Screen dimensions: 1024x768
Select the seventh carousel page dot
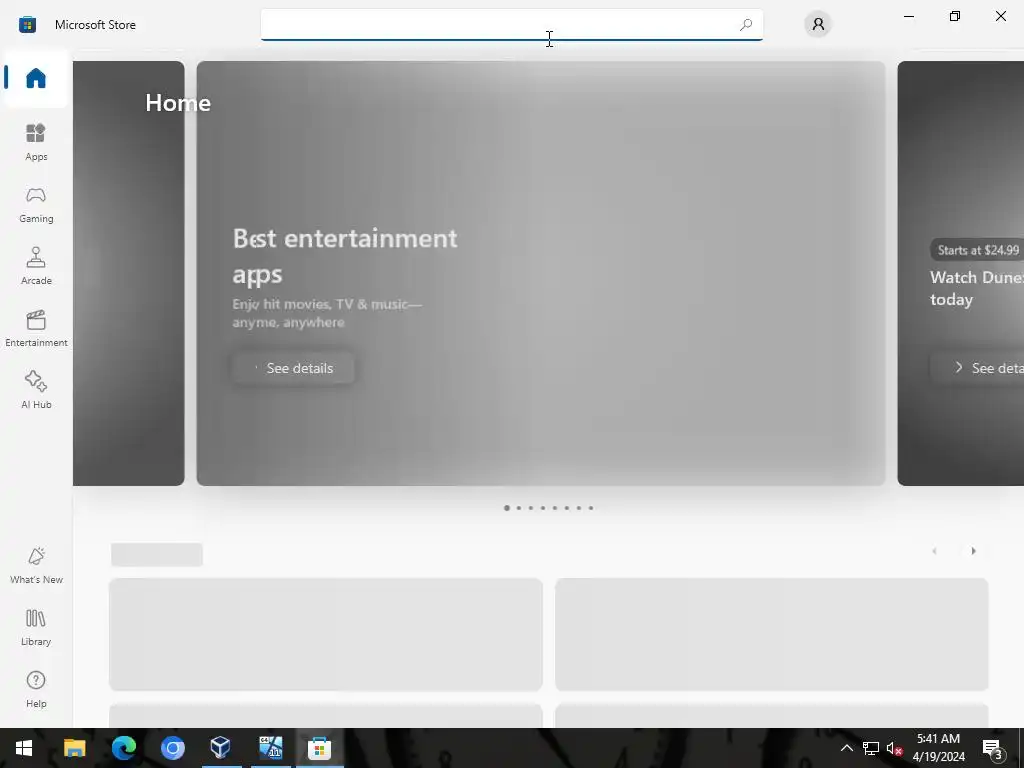pos(579,508)
